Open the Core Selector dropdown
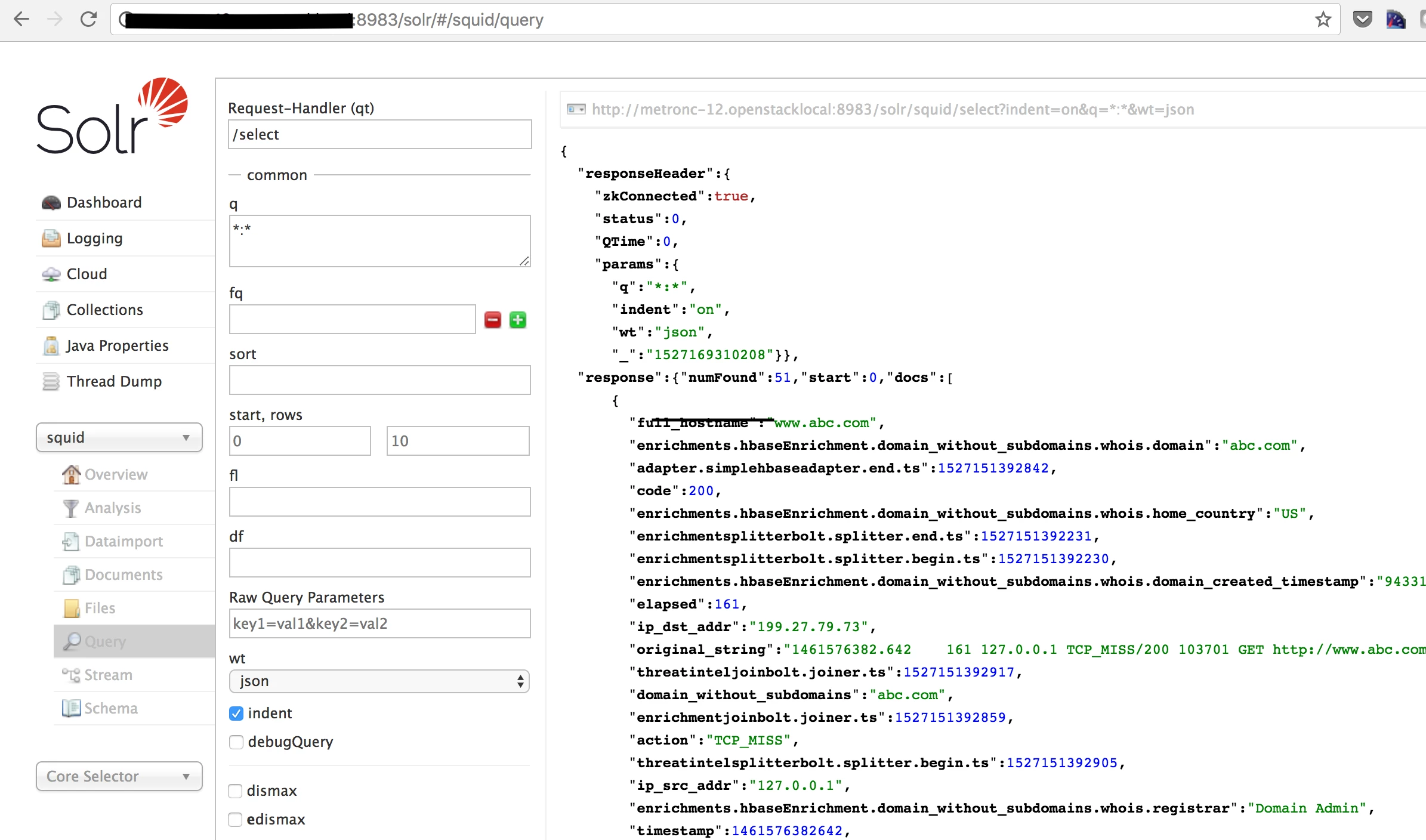1426x840 pixels. click(119, 777)
